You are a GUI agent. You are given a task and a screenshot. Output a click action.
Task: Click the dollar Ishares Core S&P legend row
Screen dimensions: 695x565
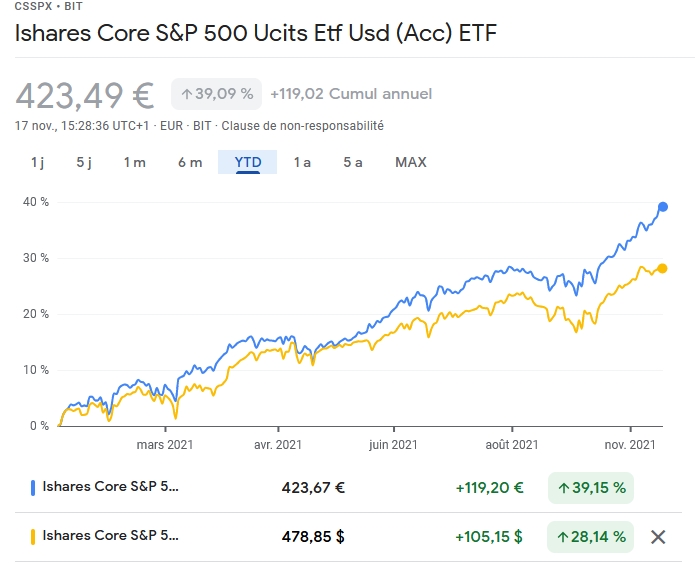click(112, 537)
